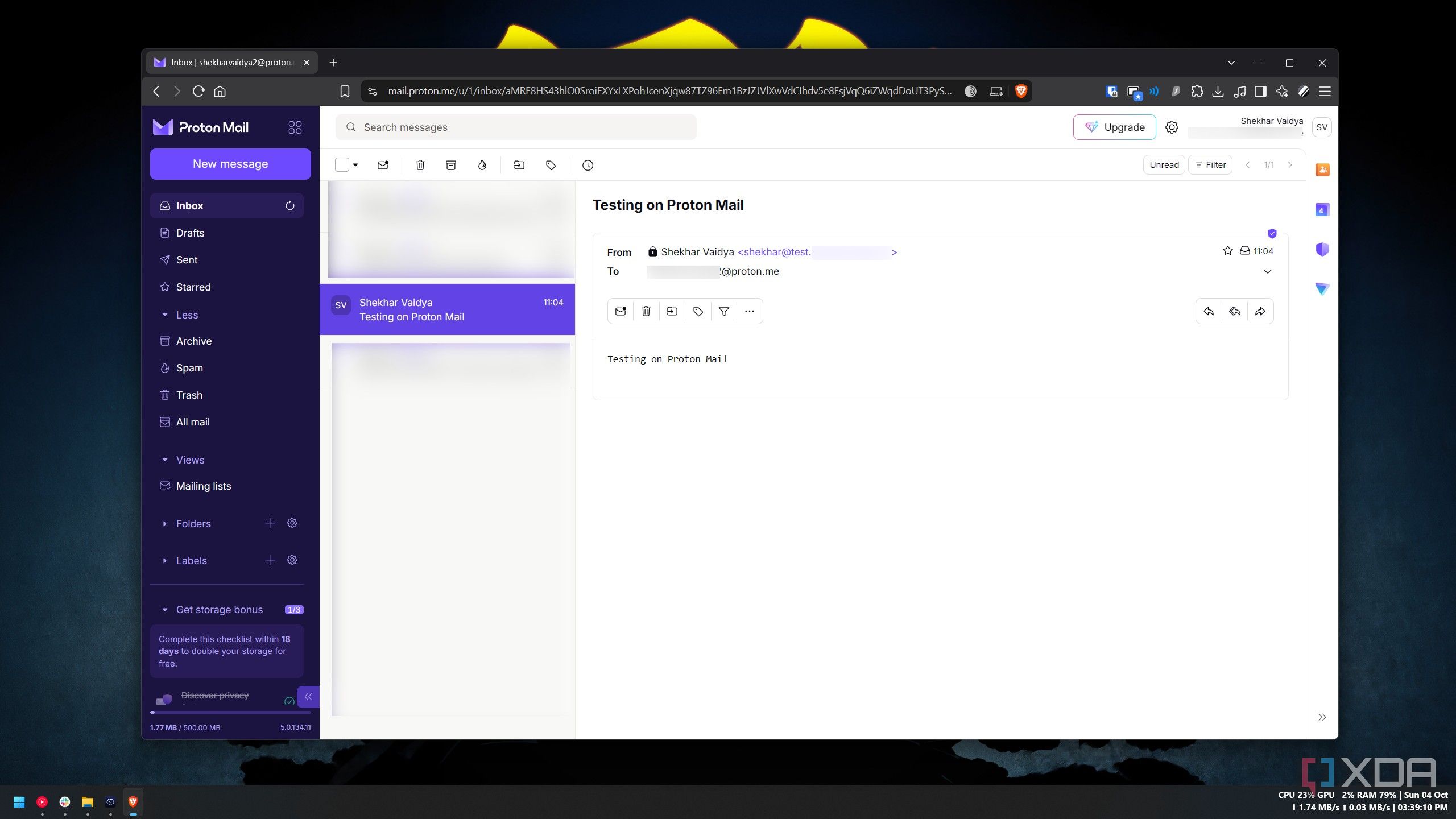The width and height of the screenshot is (1456, 819).
Task: Select Shekhar Vaidya message in the list
Action: (x=447, y=309)
